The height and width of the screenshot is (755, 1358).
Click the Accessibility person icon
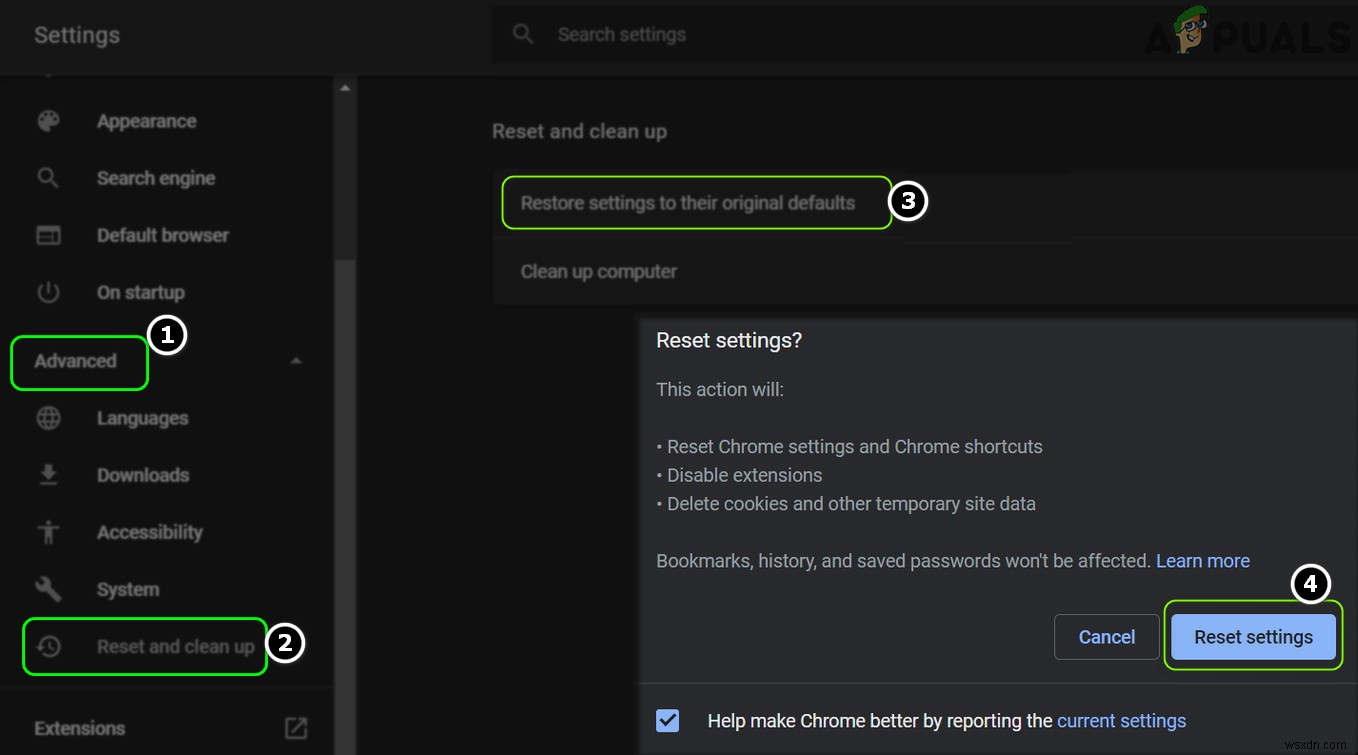click(48, 532)
